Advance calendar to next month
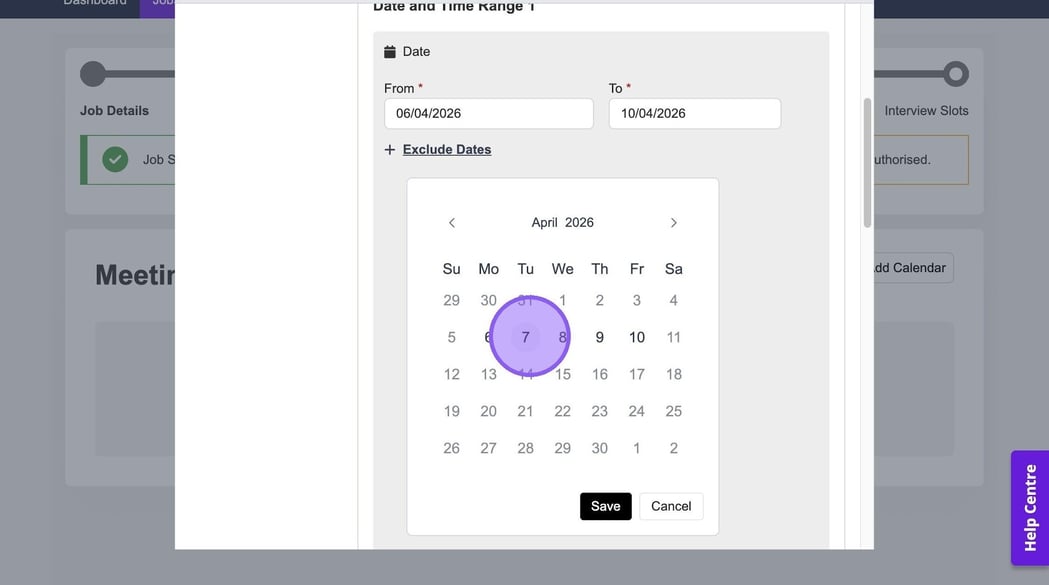Image resolution: width=1049 pixels, height=585 pixels. click(x=673, y=223)
